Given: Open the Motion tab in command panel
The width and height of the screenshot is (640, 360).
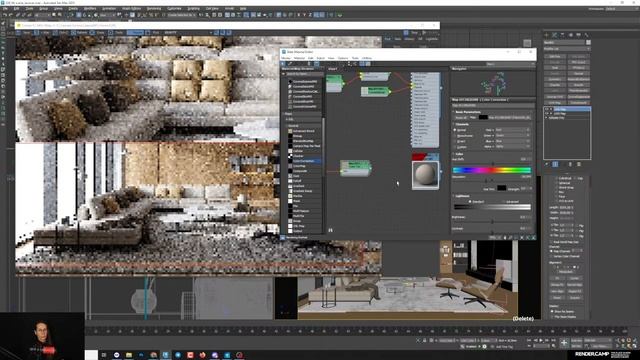Looking at the screenshot, I should tap(571, 35).
